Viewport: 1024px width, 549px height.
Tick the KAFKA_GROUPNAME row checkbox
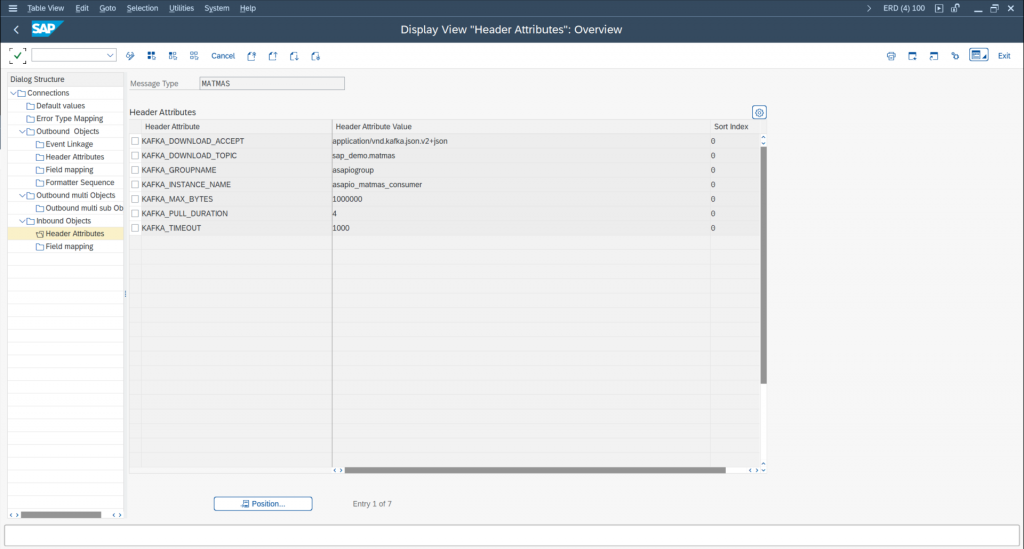tap(135, 170)
